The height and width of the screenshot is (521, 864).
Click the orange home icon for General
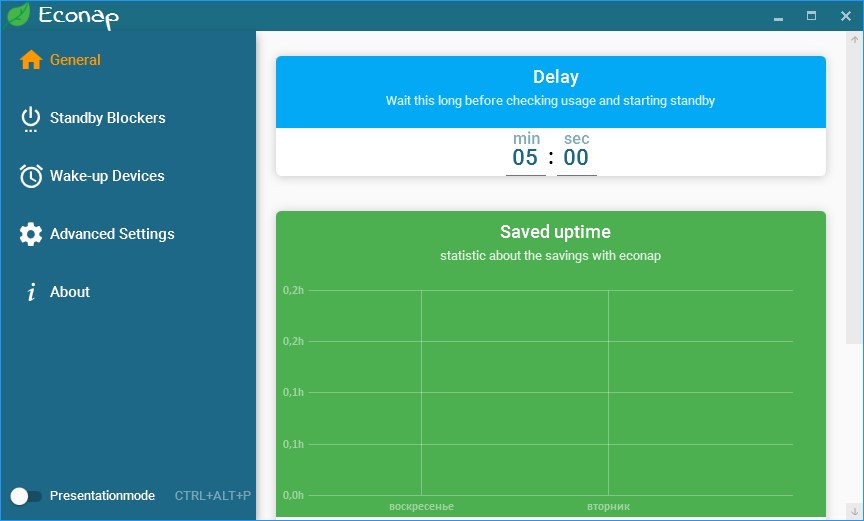pyautogui.click(x=31, y=60)
